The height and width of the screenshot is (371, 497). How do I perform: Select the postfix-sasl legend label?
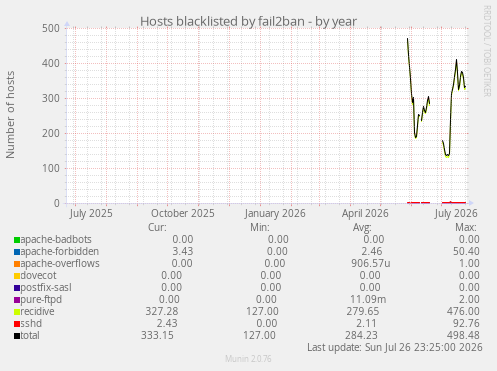(x=46, y=287)
